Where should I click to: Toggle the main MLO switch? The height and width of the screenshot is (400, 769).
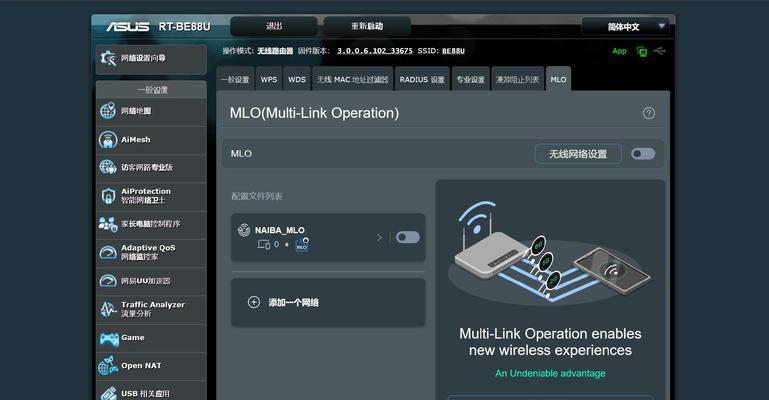(x=643, y=154)
